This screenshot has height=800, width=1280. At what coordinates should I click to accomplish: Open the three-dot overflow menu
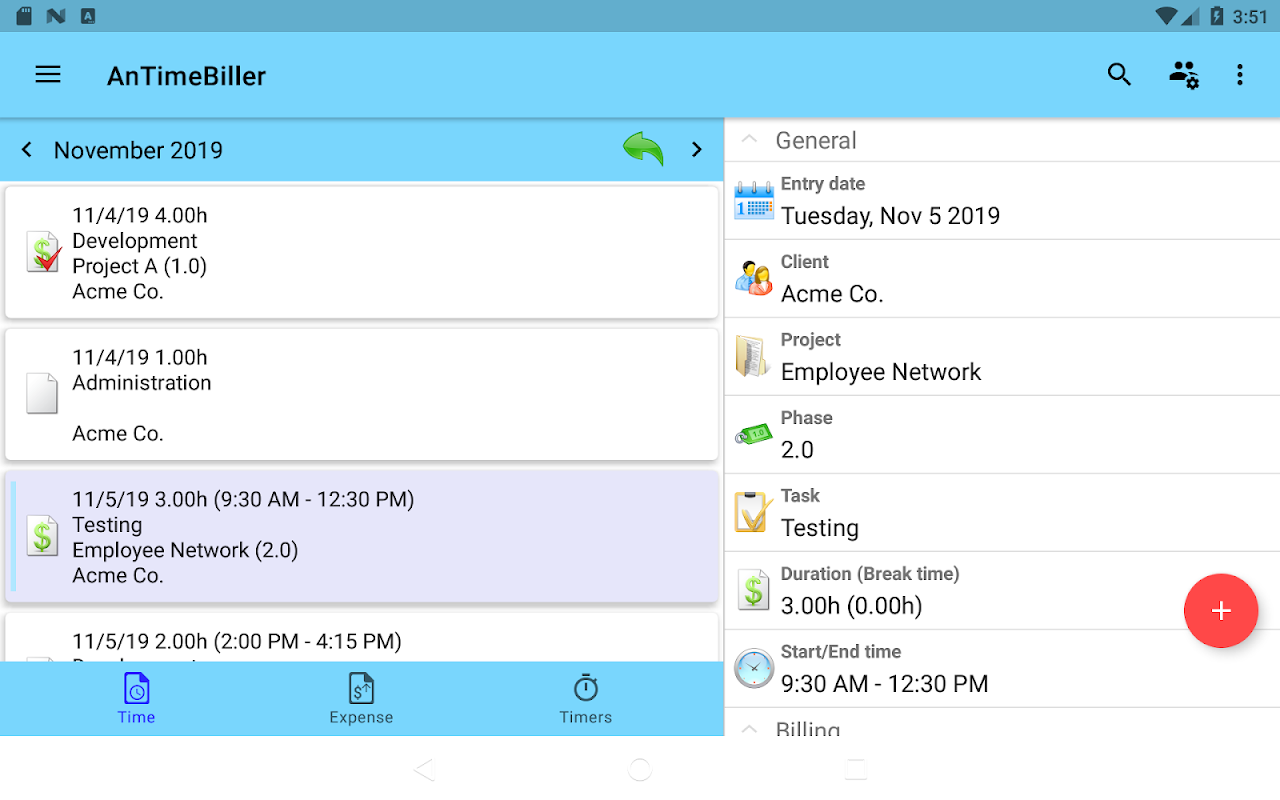(x=1240, y=75)
